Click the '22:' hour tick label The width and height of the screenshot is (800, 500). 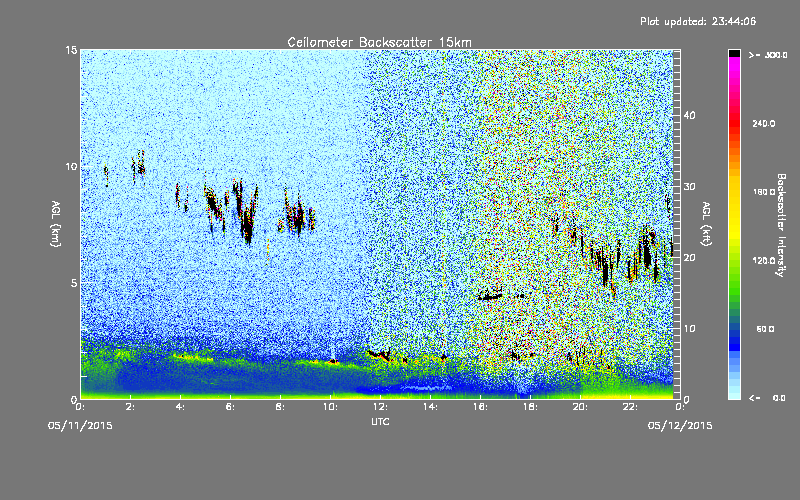coord(630,407)
